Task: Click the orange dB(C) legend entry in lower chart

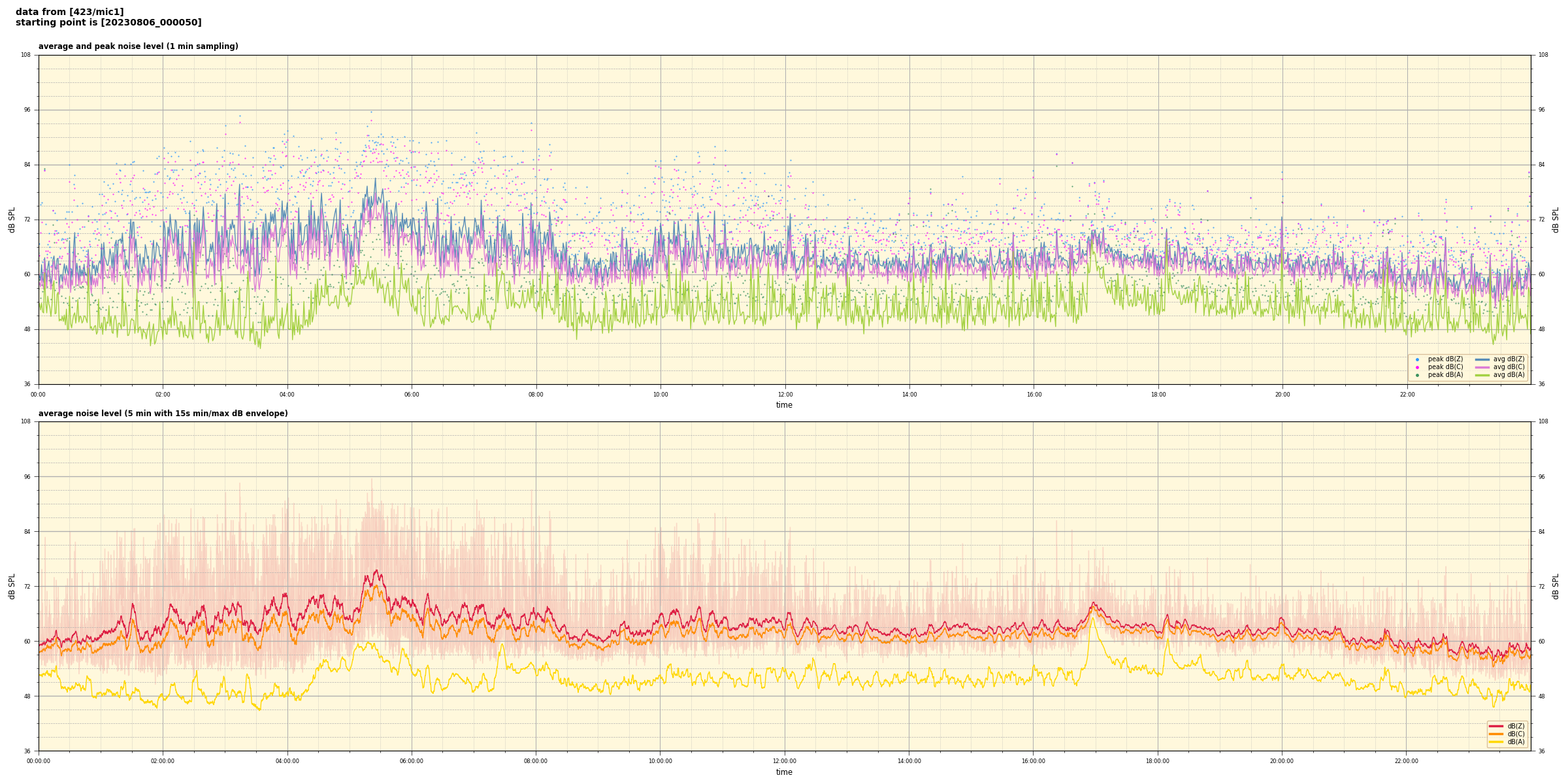Action: tap(1496, 734)
